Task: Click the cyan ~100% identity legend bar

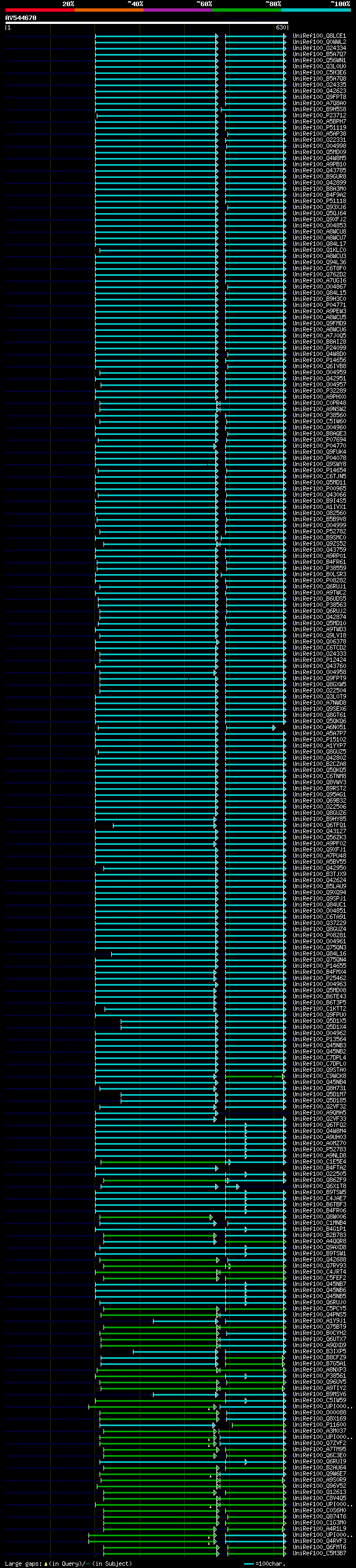Action: (316, 10)
